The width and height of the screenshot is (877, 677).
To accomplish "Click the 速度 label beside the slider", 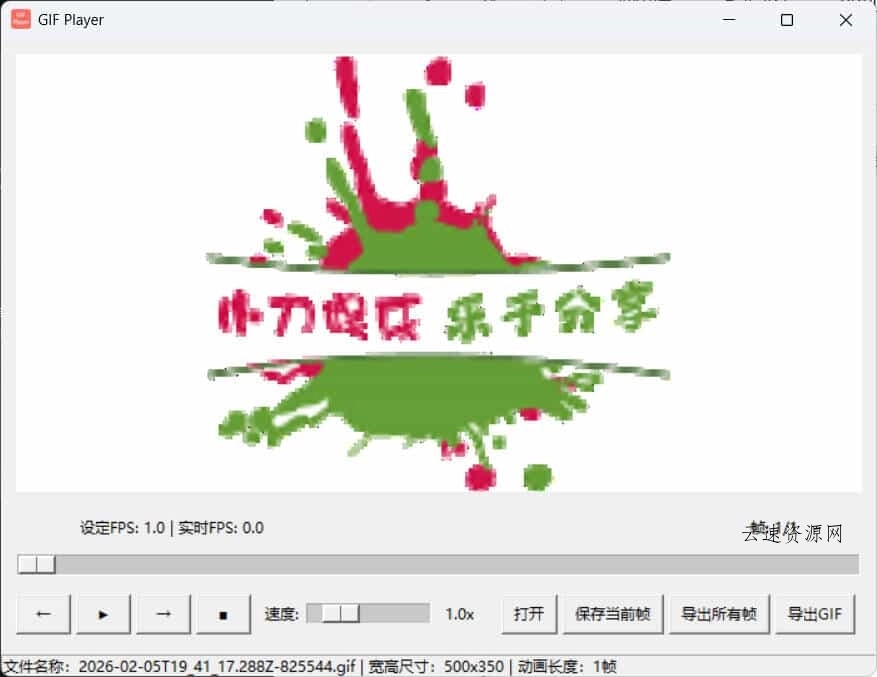I will [x=281, y=614].
